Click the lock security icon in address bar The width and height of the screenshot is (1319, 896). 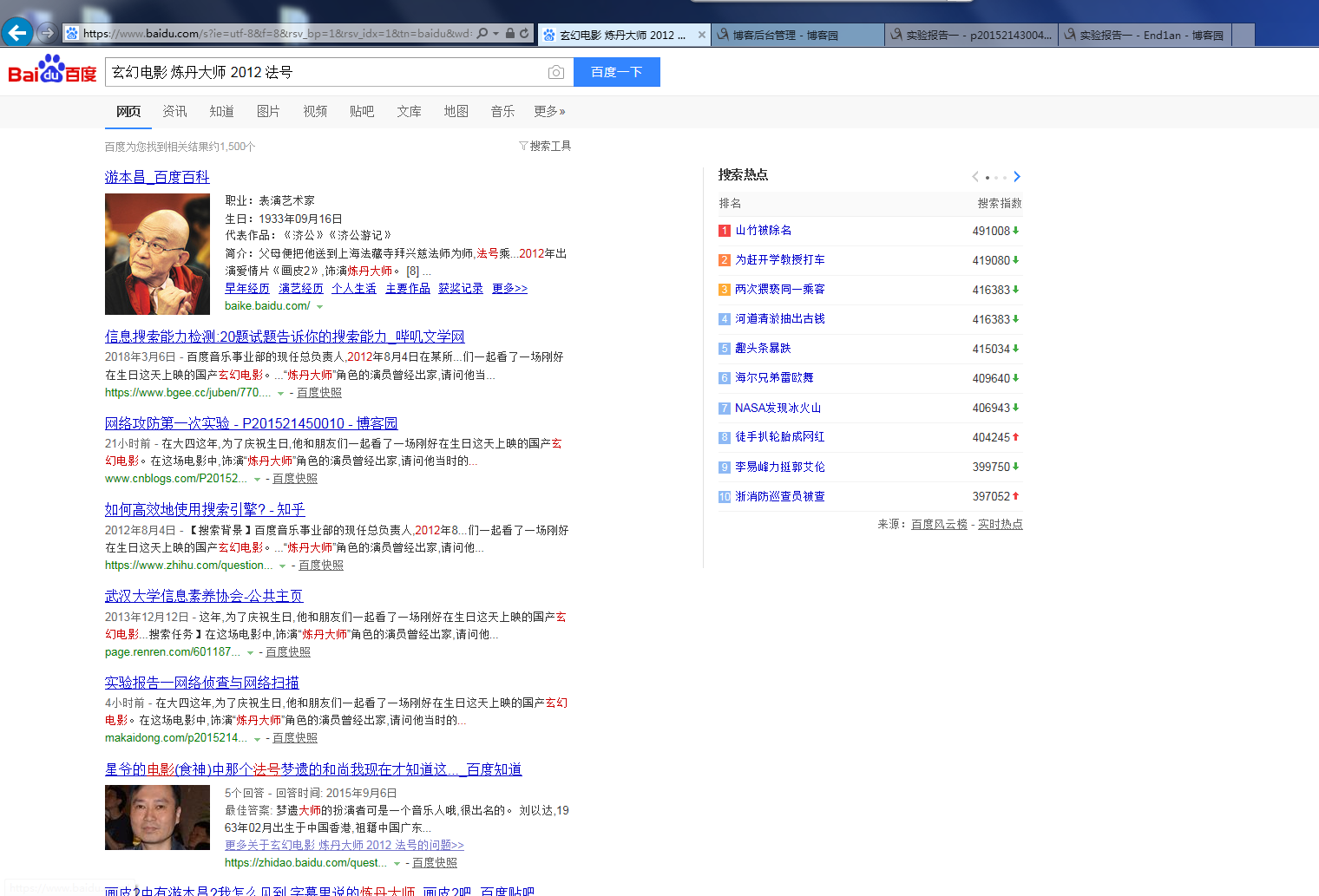pyautogui.click(x=510, y=34)
